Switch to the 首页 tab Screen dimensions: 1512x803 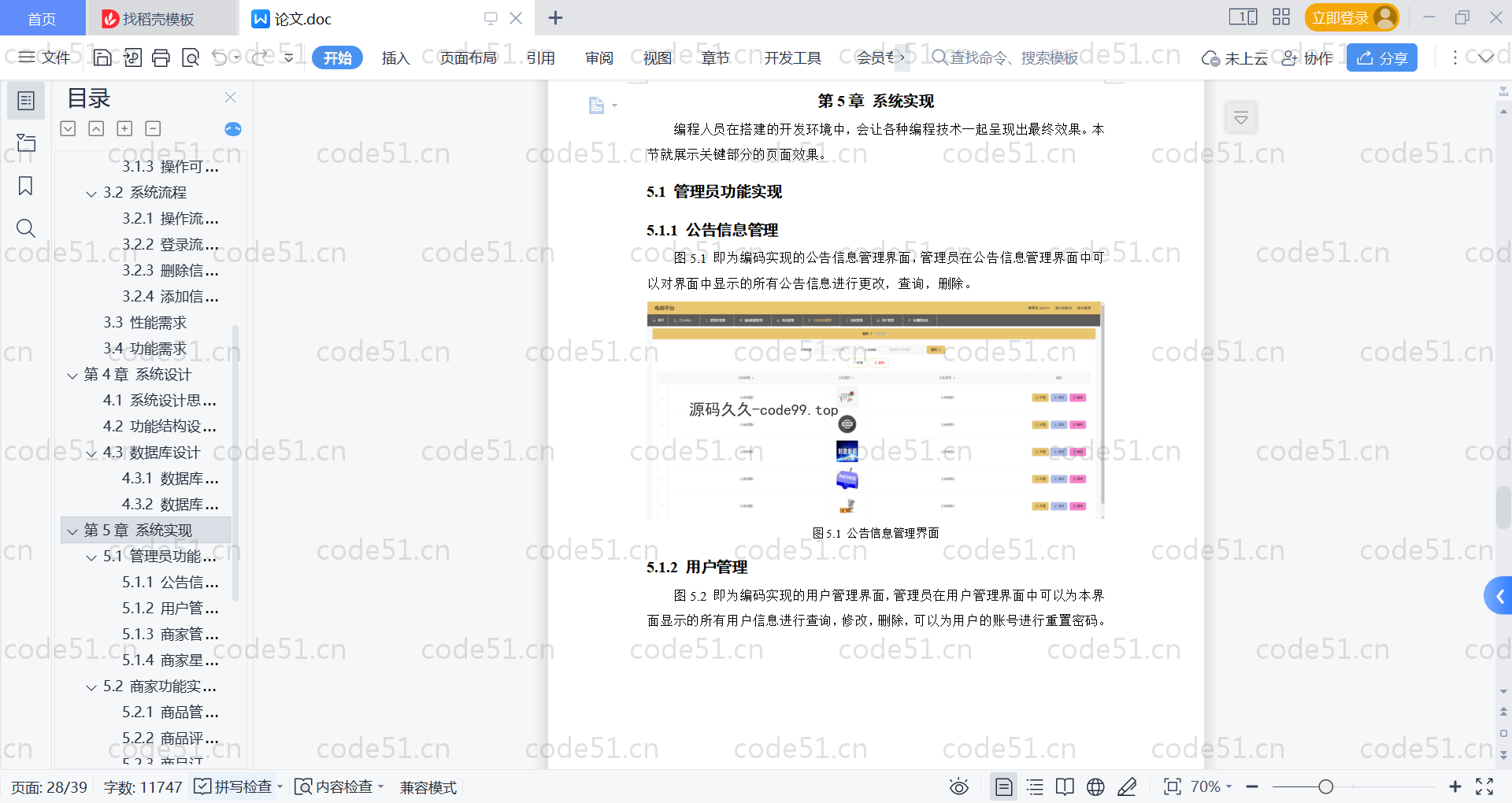(42, 19)
